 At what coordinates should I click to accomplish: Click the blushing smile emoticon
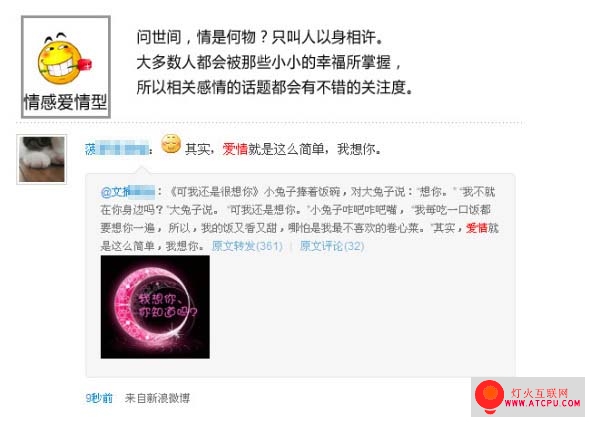coord(171,144)
